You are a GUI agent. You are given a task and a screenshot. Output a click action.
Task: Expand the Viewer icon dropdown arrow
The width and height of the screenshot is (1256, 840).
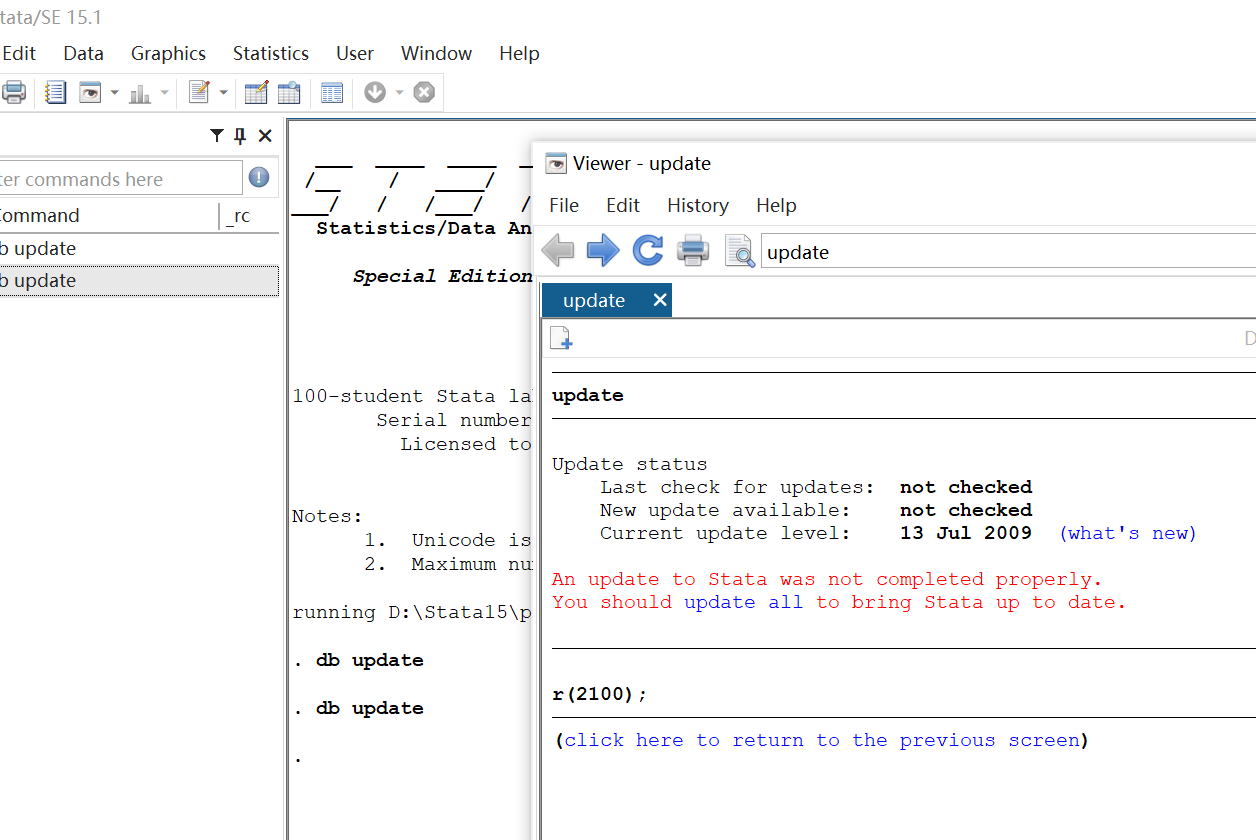[114, 93]
